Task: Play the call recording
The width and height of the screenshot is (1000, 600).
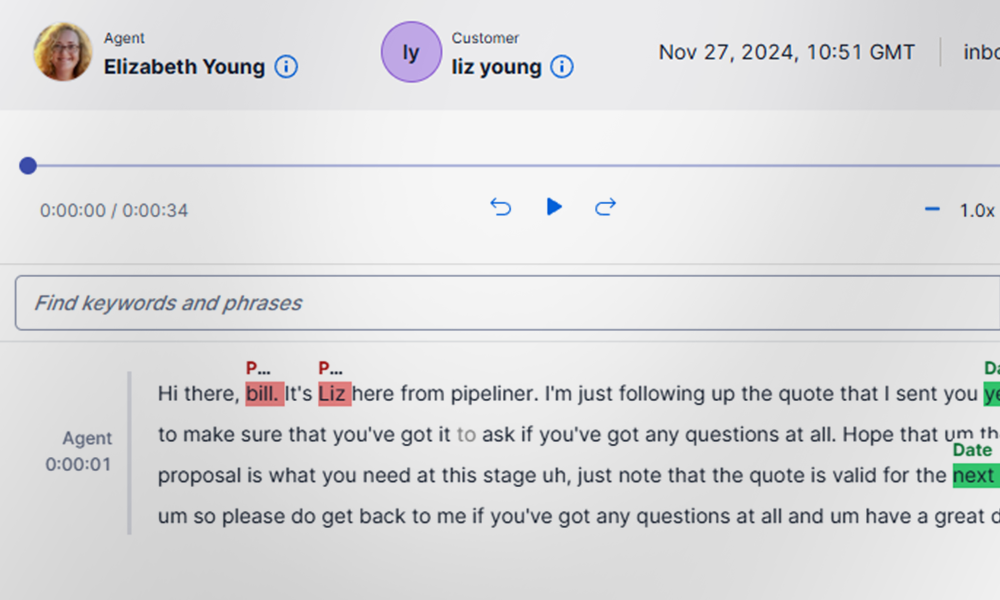Action: click(554, 207)
